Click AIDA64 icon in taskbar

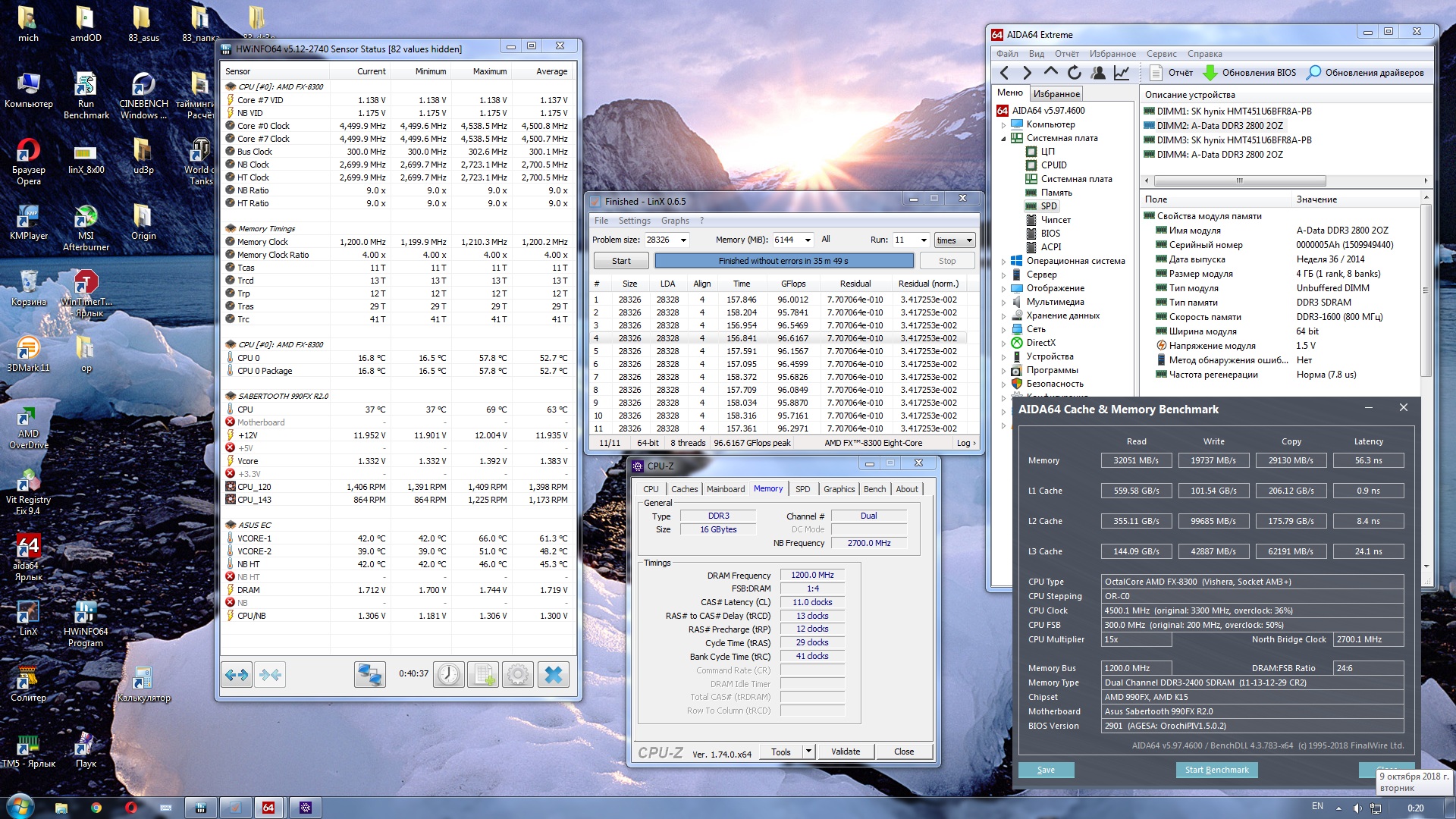[268, 808]
